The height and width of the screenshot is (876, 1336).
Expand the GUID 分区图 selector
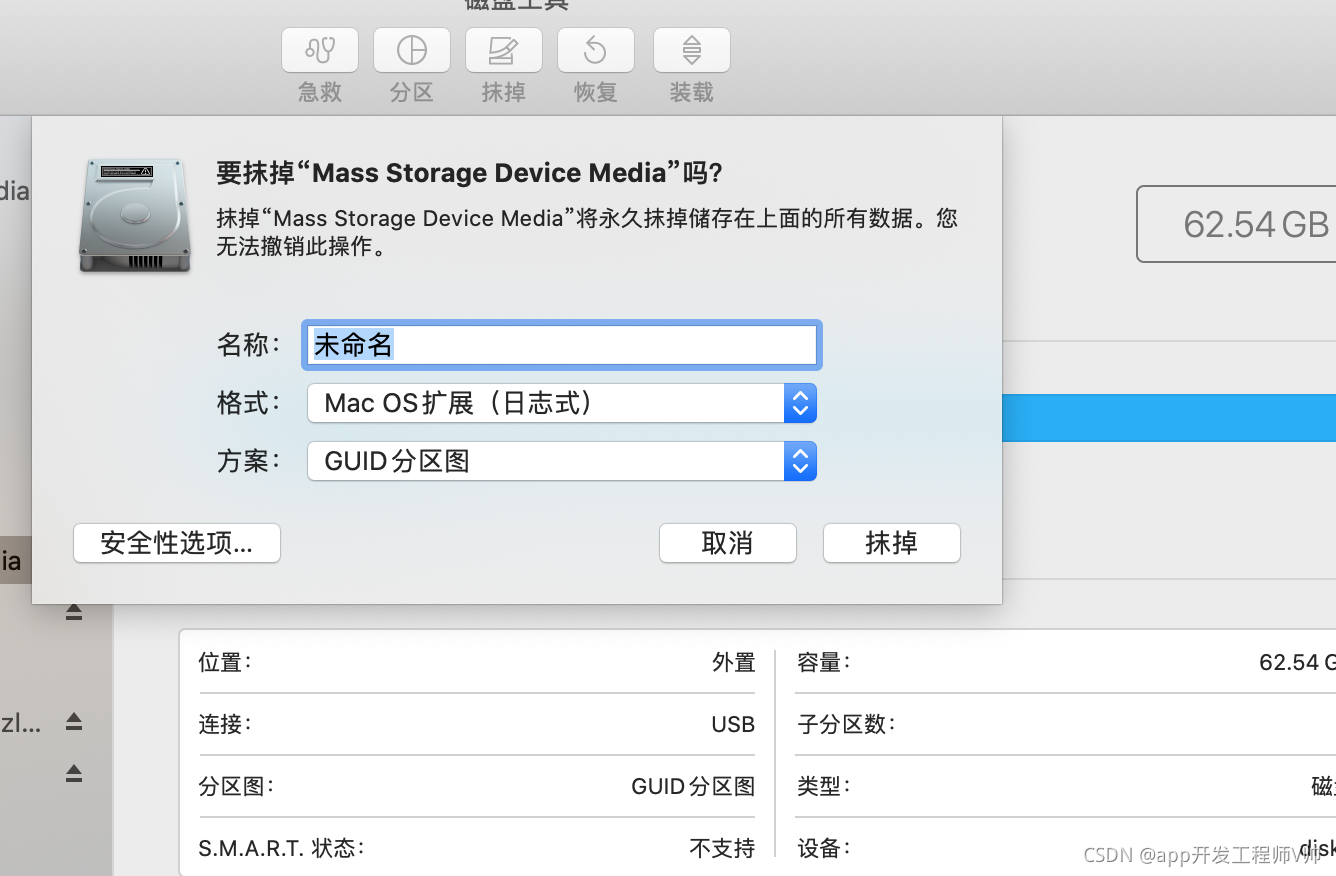800,461
